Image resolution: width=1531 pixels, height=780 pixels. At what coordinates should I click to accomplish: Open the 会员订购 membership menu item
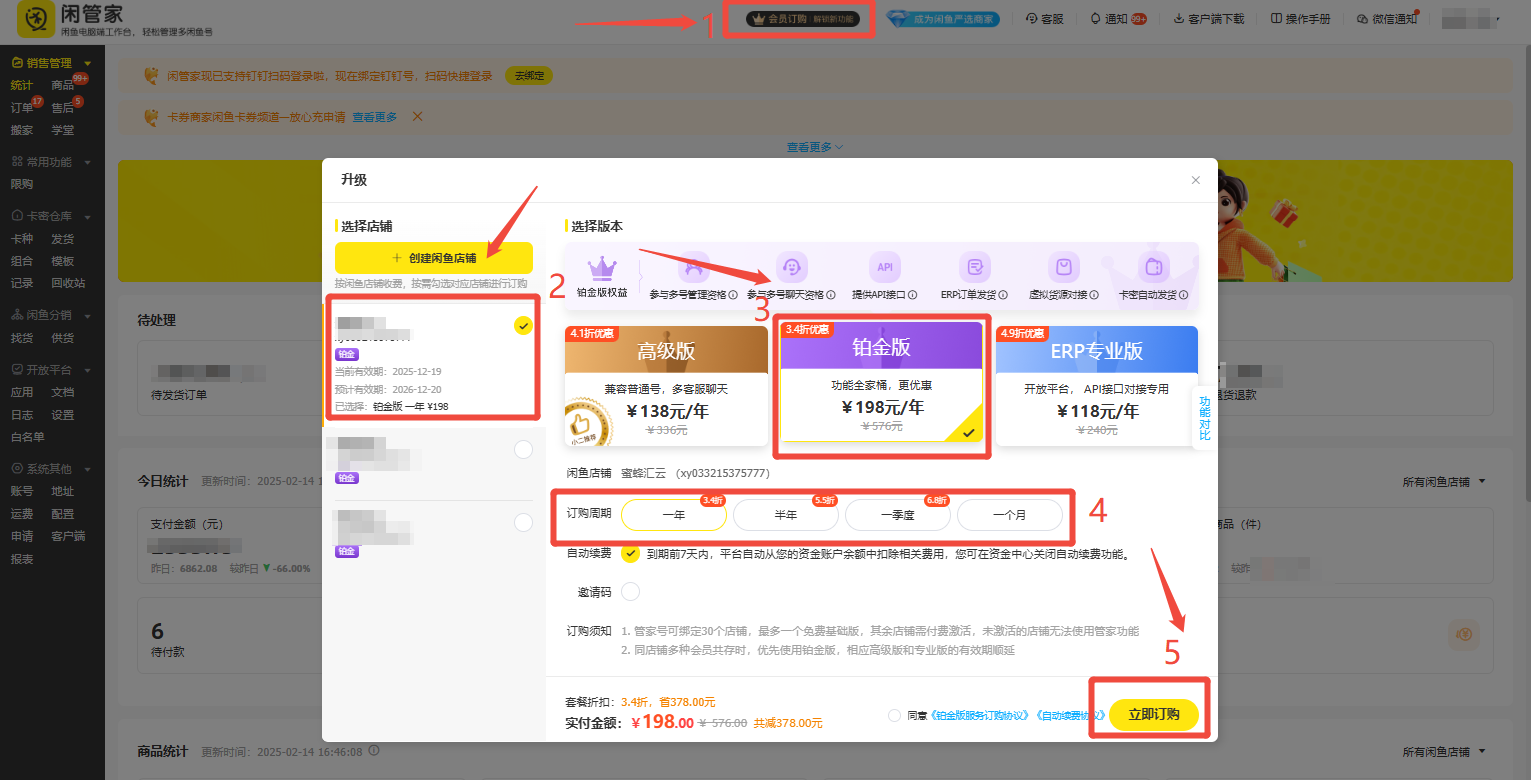tap(797, 17)
